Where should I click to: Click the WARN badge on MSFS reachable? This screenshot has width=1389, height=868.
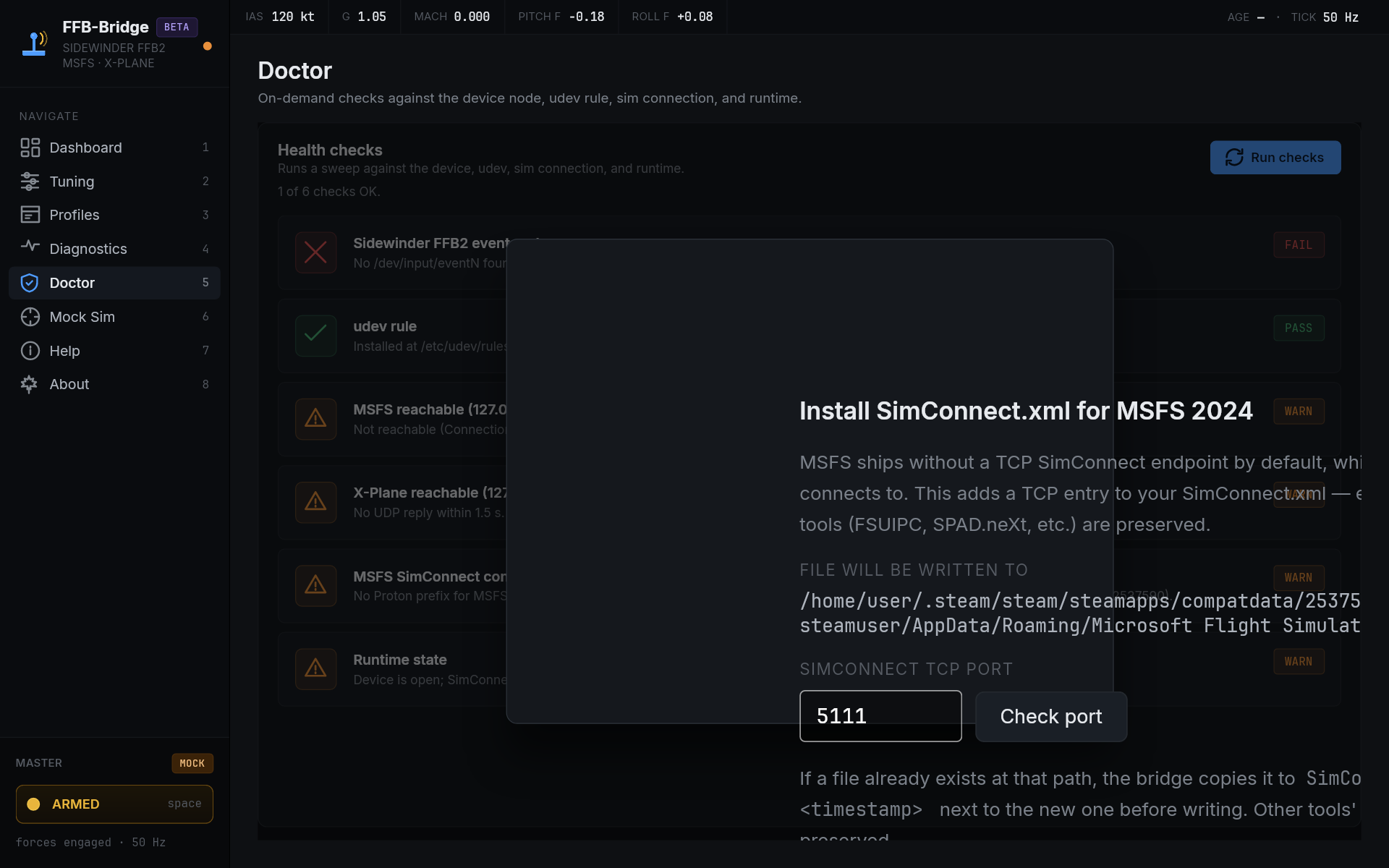tap(1298, 412)
